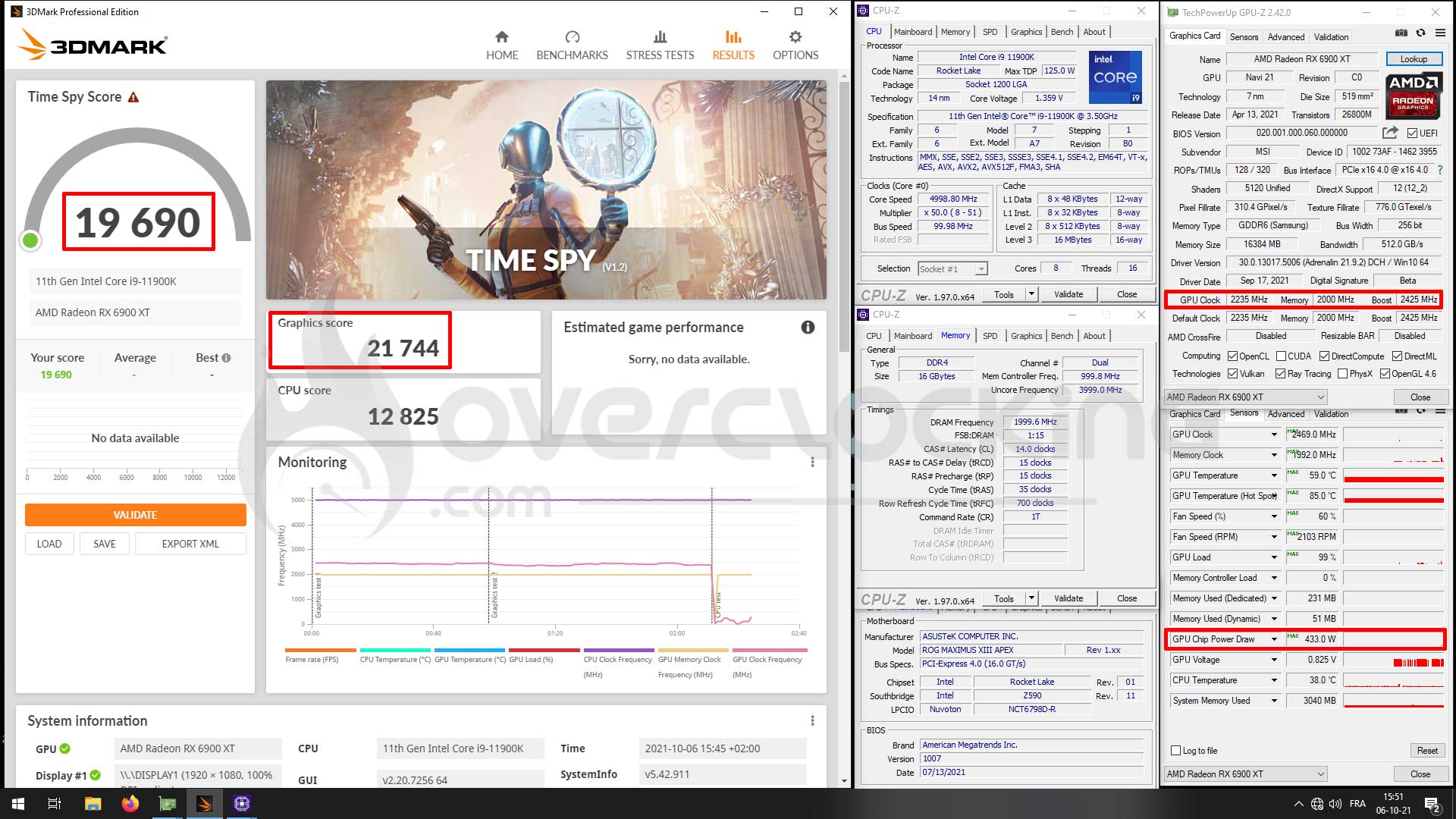This screenshot has height=819, width=1456.
Task: Click the GPU-Z refresh icon
Action: [x=1420, y=33]
